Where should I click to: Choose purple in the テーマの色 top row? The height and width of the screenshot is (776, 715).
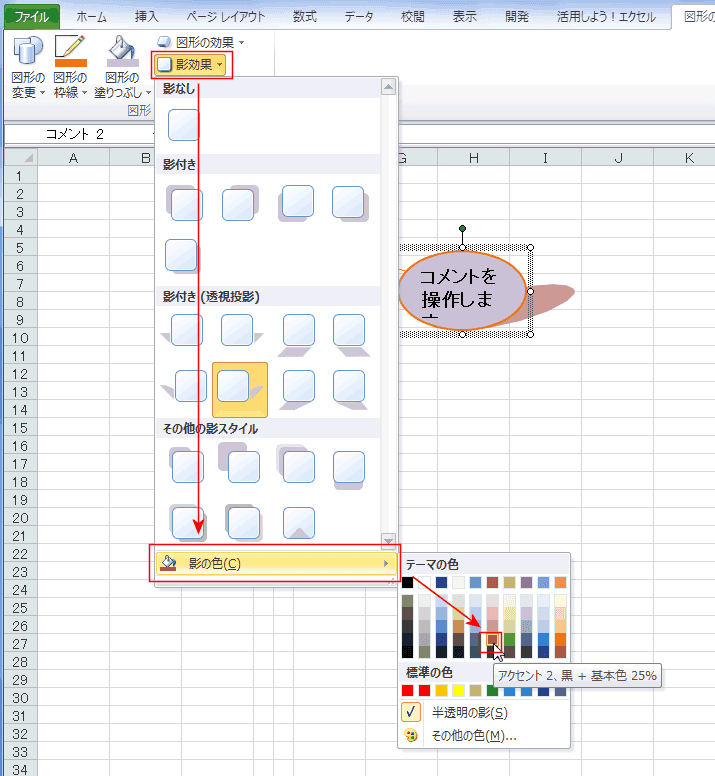[526, 582]
